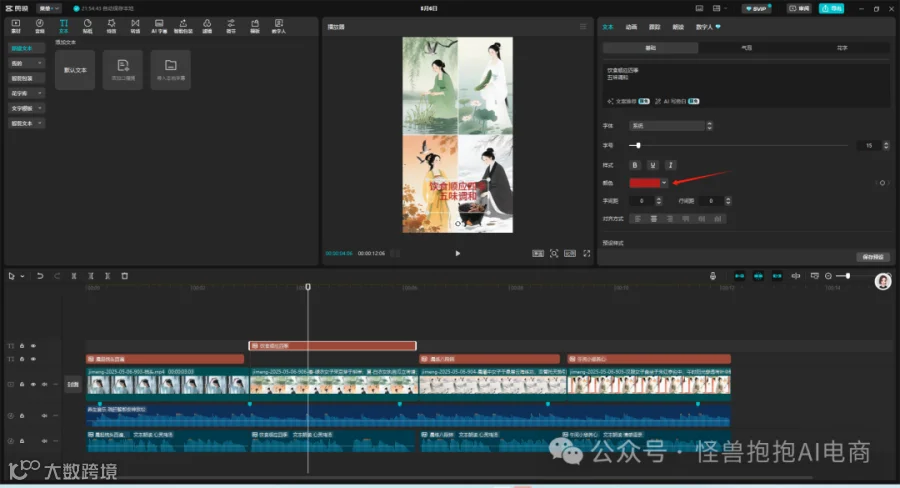The width and height of the screenshot is (900, 488).
Task: Mute the main video track speaker icon
Action: point(44,384)
